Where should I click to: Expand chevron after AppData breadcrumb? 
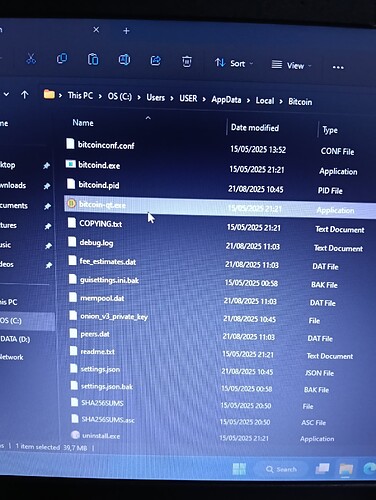click(248, 101)
